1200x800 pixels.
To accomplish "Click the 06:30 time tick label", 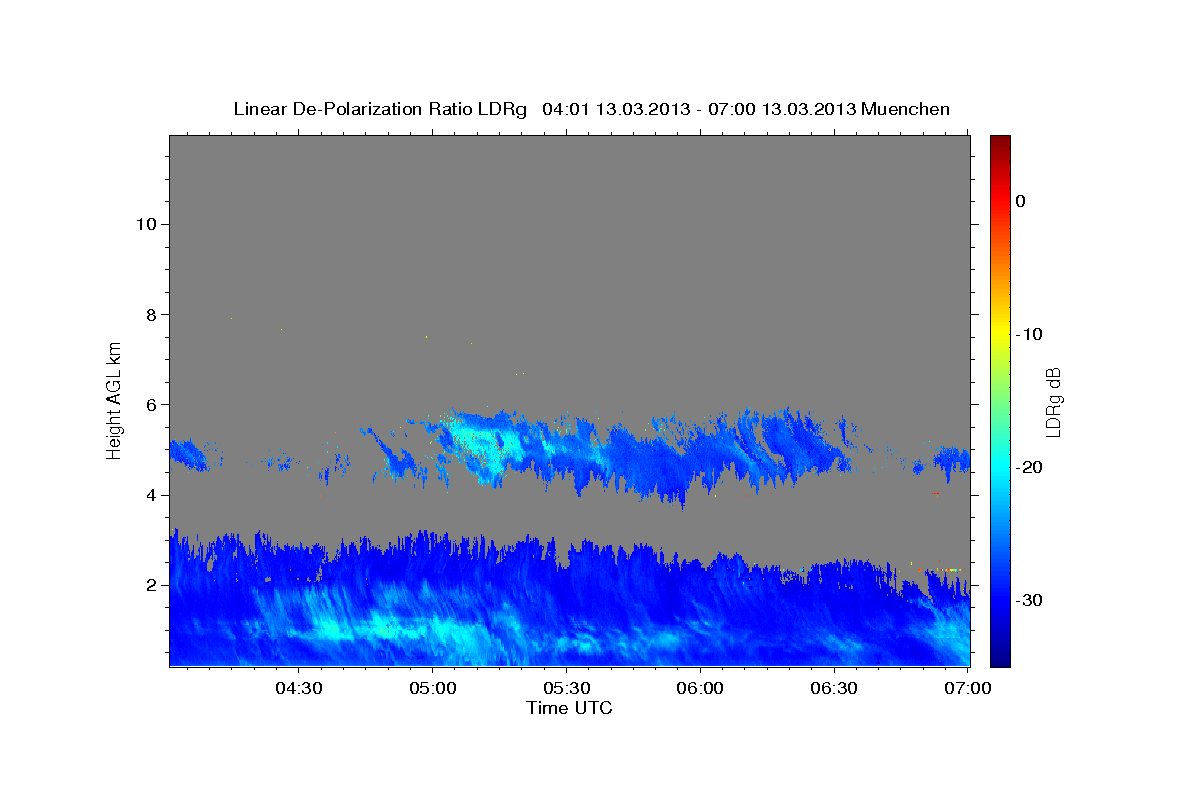I will click(834, 689).
